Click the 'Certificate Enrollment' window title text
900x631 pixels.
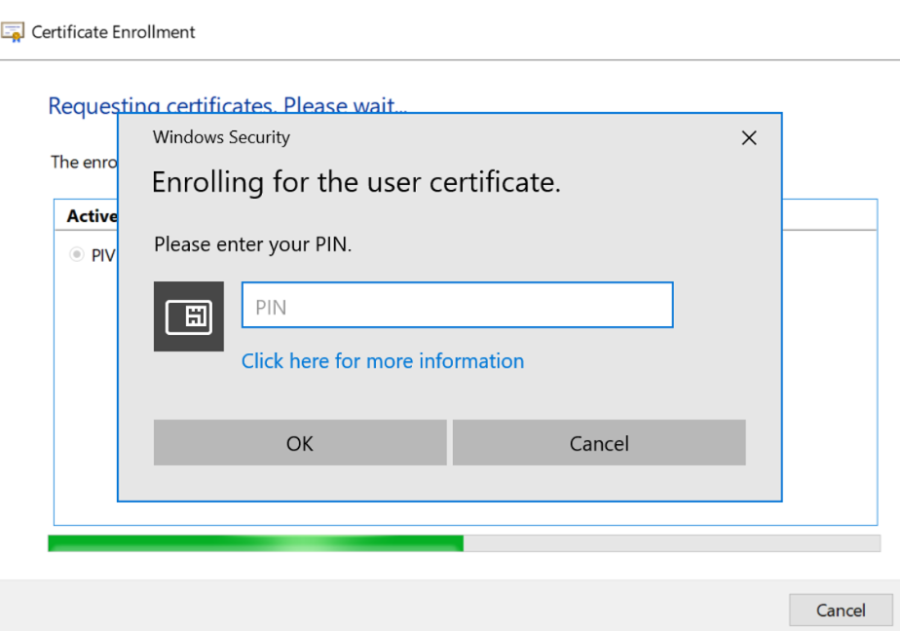pos(113,32)
